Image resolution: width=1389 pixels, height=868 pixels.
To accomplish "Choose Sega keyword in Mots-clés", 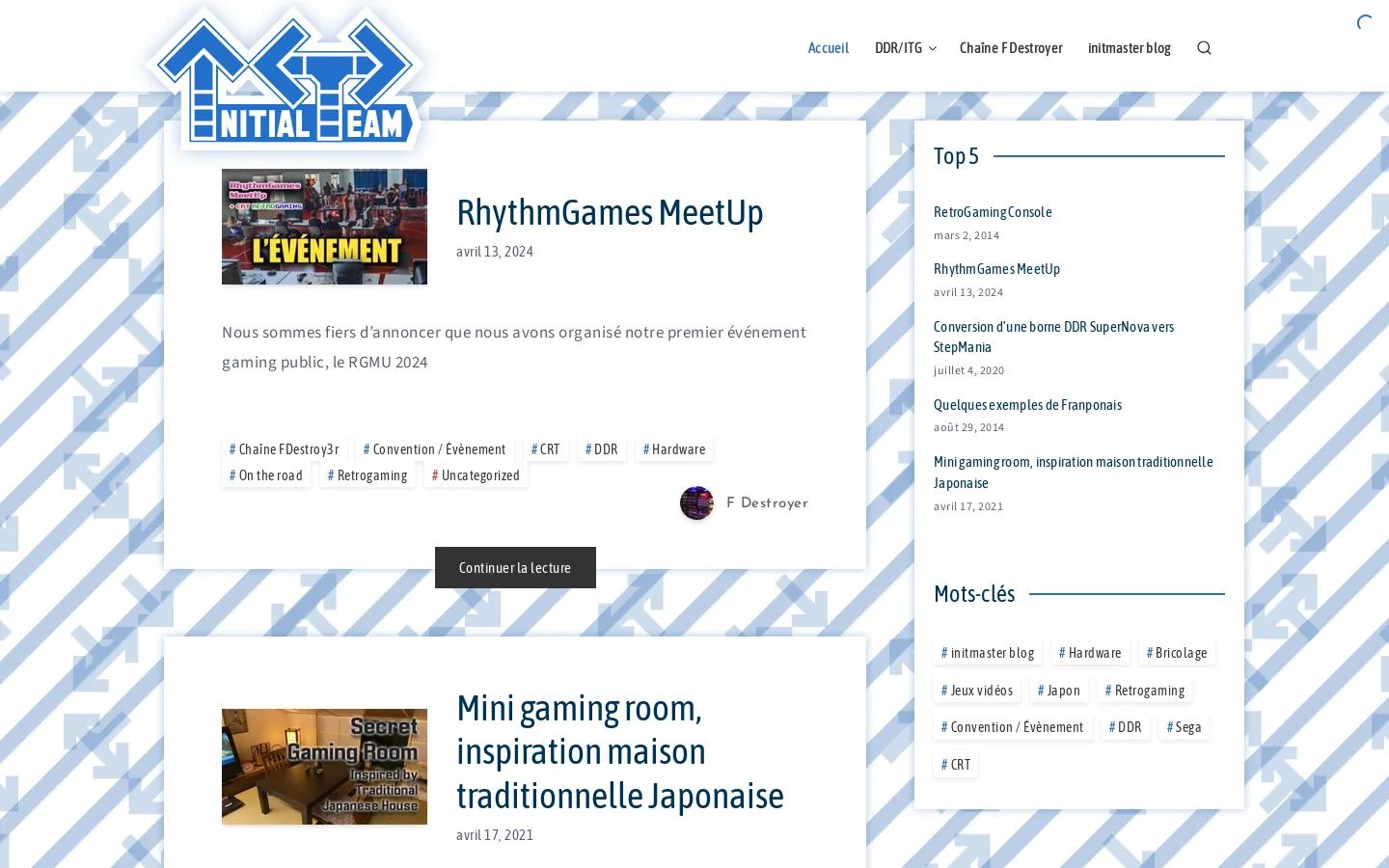I will (1184, 727).
